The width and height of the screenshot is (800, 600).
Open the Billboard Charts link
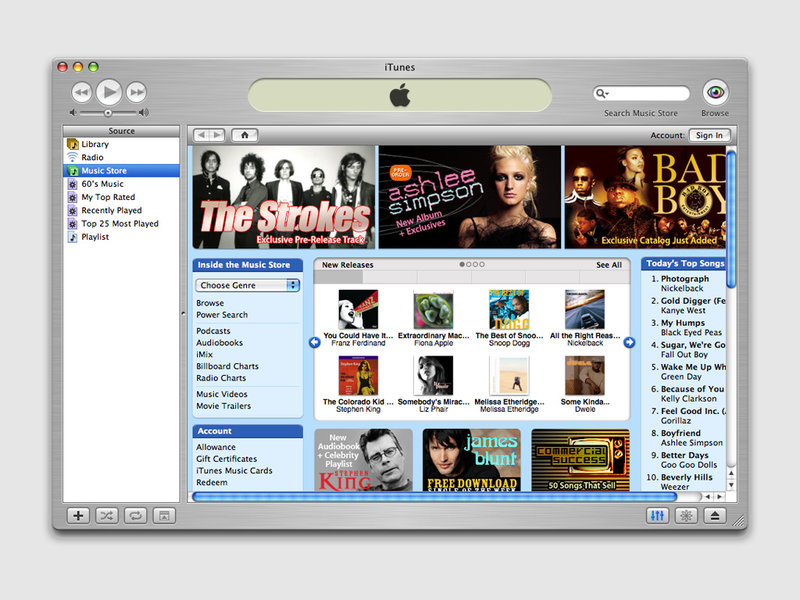(x=228, y=366)
